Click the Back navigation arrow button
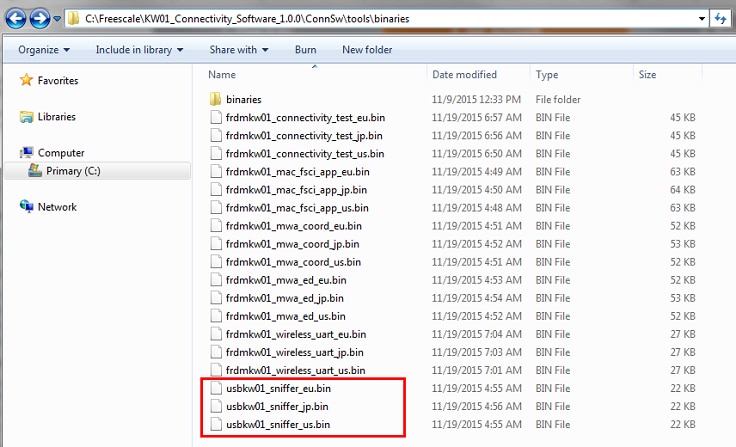This screenshot has height=447, width=736. pos(15,19)
